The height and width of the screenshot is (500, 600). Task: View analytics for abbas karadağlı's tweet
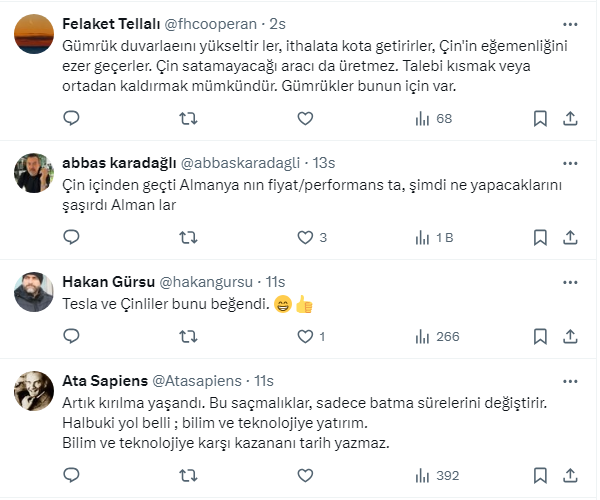[434, 238]
